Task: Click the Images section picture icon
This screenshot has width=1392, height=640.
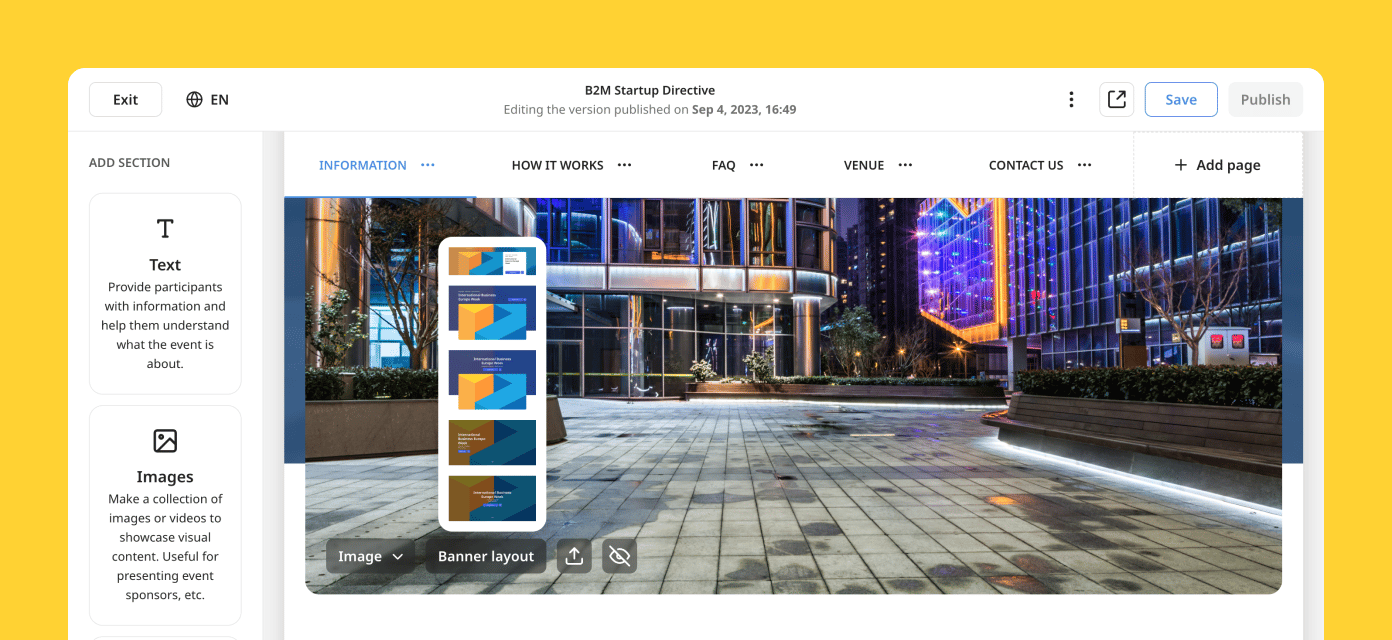Action: click(165, 441)
